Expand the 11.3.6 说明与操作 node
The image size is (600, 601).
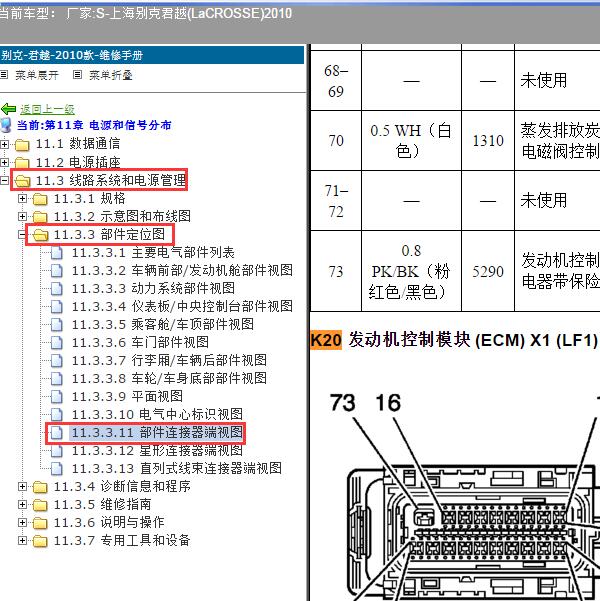[22, 522]
